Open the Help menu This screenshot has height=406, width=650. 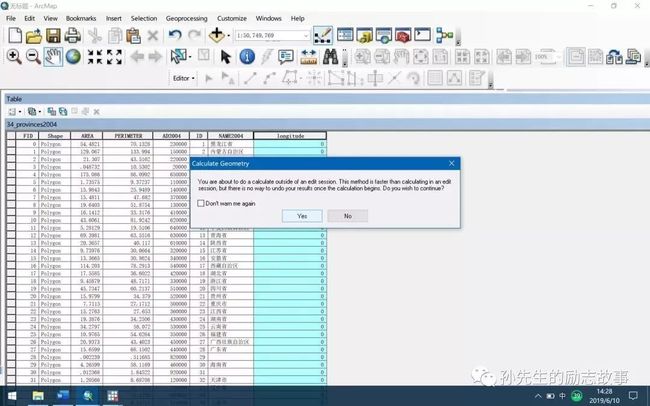[297, 18]
